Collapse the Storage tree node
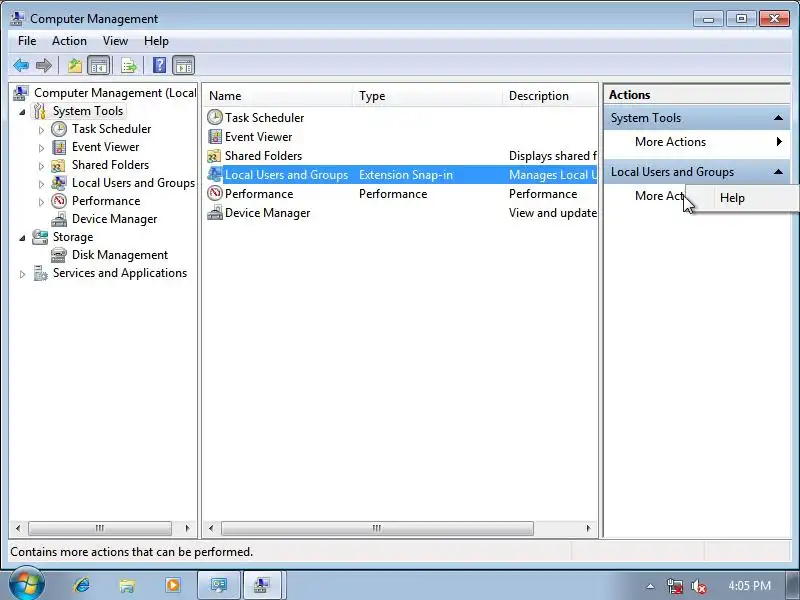The width and height of the screenshot is (800, 600). click(22, 238)
